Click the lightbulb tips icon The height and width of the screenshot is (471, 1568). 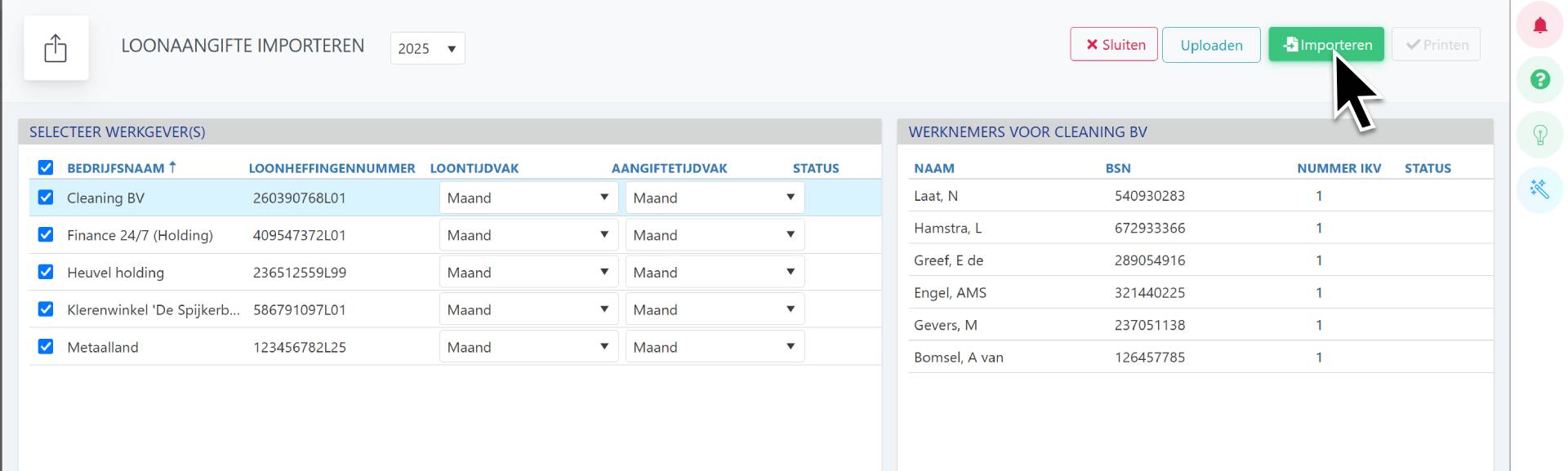click(1539, 135)
